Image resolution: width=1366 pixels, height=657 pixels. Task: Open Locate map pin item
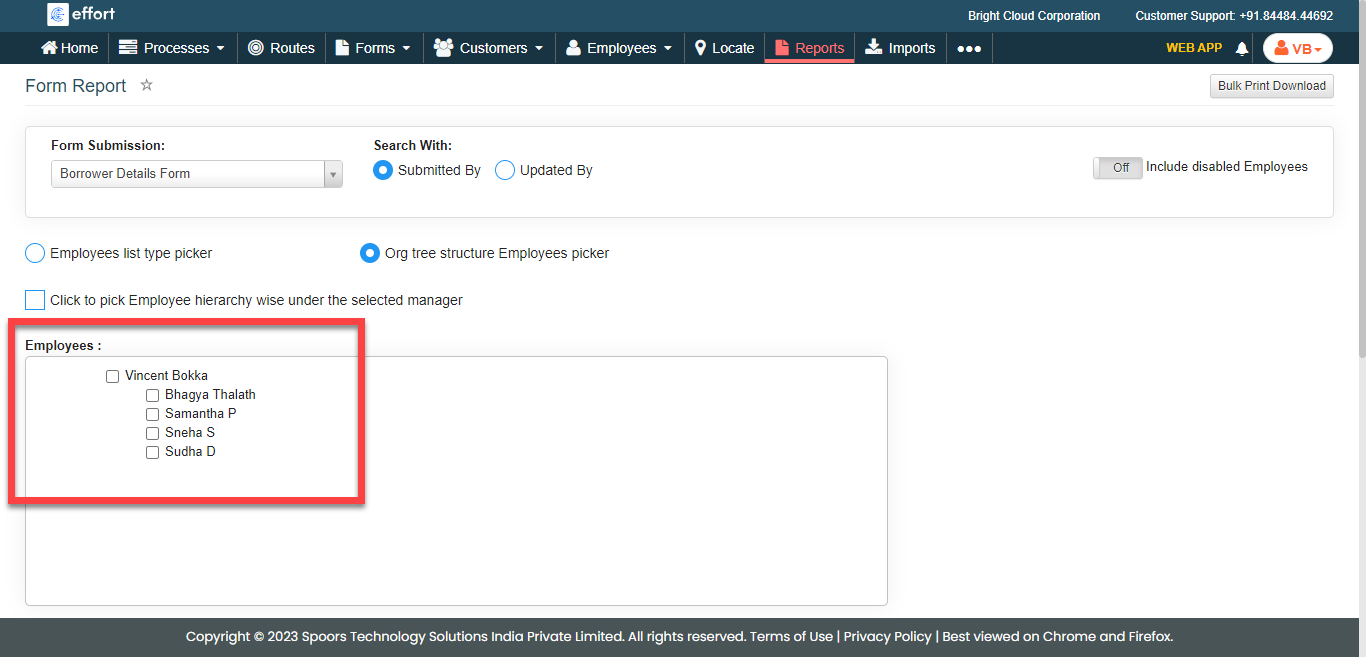[701, 48]
